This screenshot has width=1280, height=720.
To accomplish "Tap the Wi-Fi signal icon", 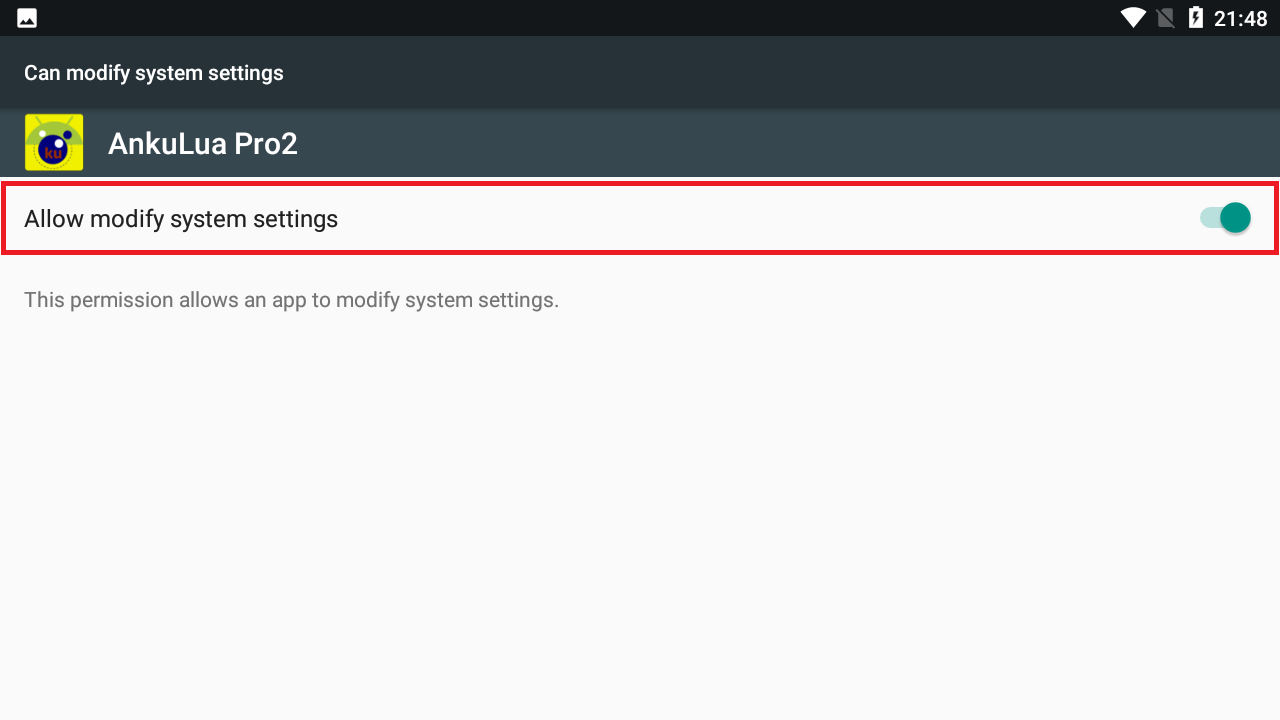I will pyautogui.click(x=1133, y=18).
